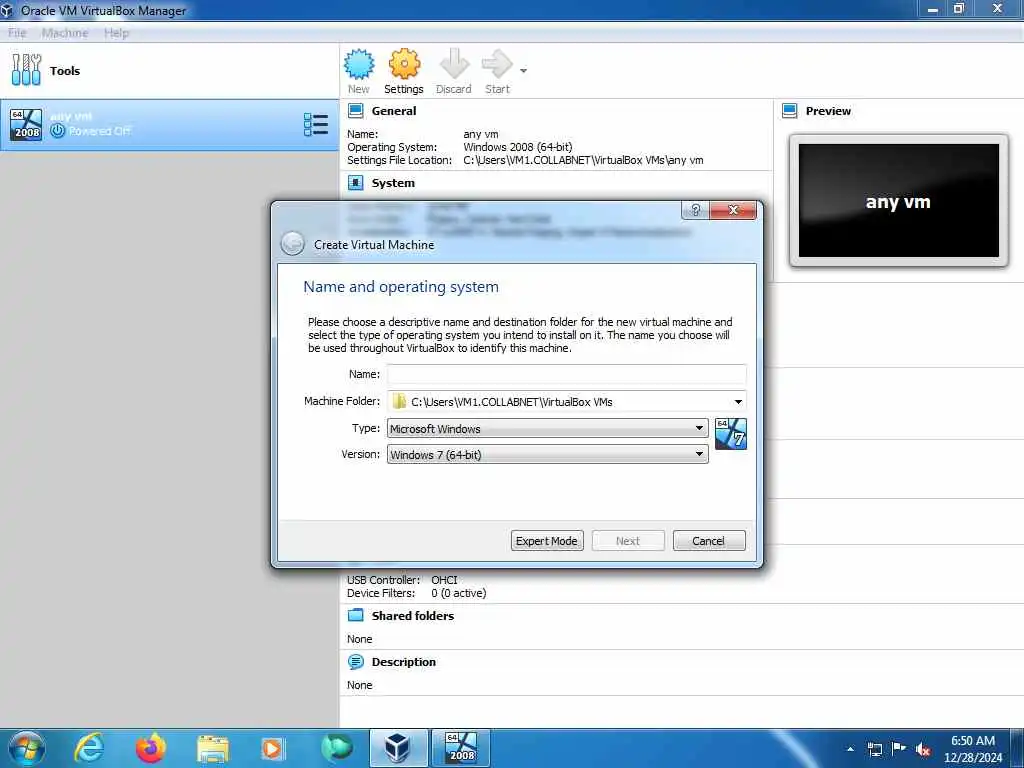Click the General section heading
Viewport: 1024px width, 768px height.
(394, 111)
